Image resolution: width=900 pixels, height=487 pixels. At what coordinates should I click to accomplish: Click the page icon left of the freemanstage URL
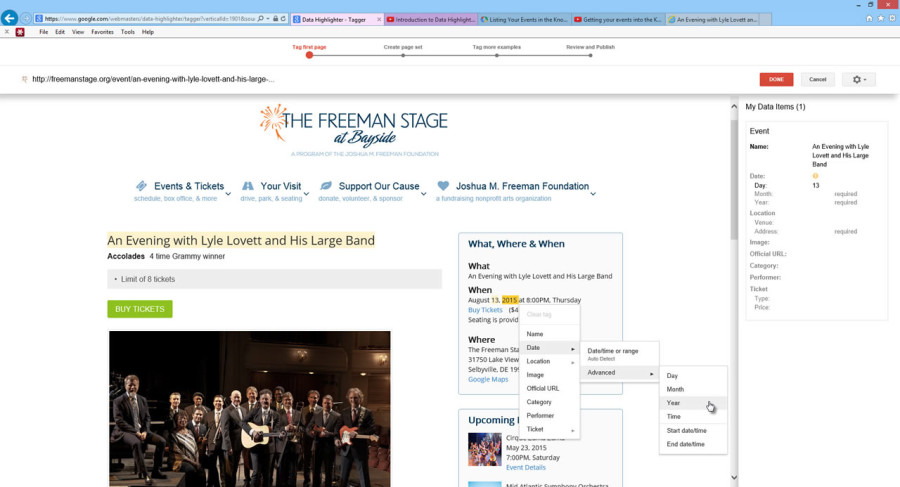pos(24,79)
